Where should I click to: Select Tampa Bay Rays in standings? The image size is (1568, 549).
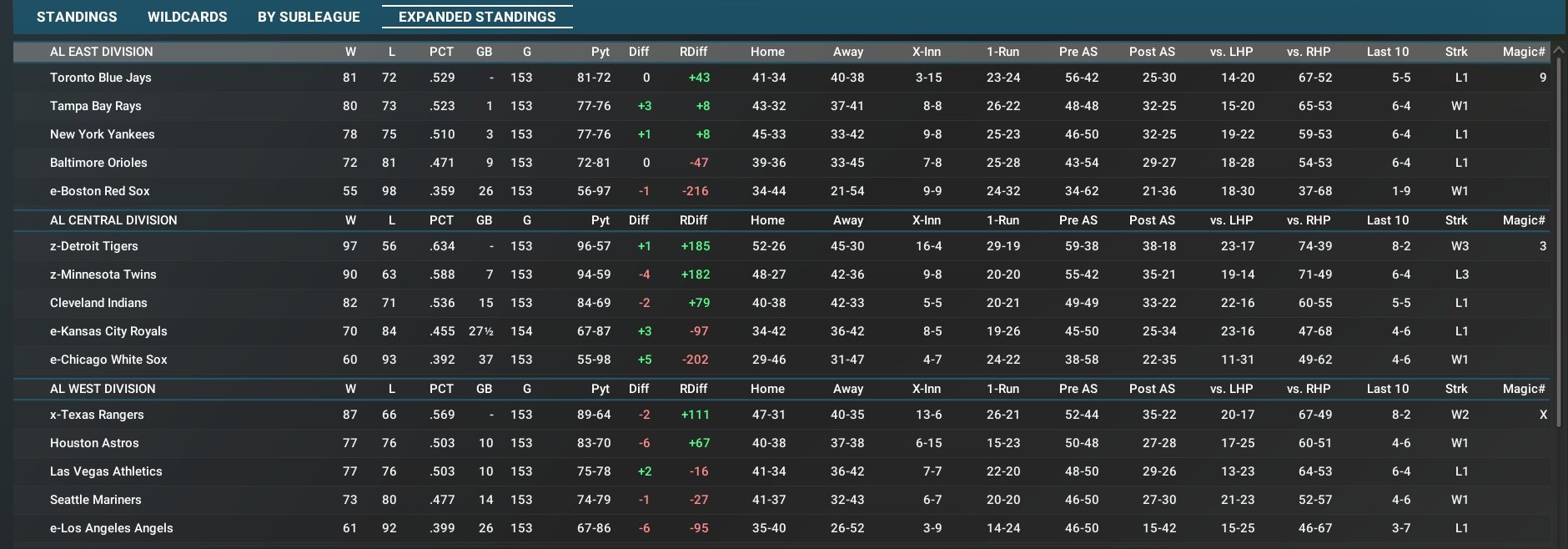pos(96,106)
